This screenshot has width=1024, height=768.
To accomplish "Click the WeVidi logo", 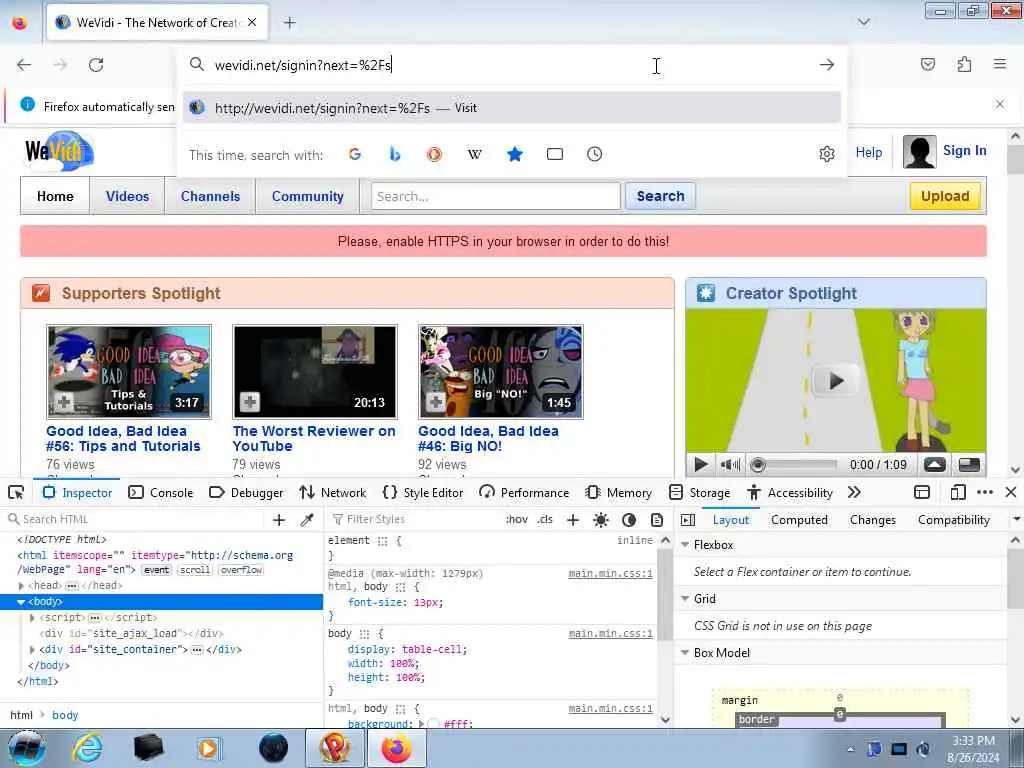I will [59, 152].
